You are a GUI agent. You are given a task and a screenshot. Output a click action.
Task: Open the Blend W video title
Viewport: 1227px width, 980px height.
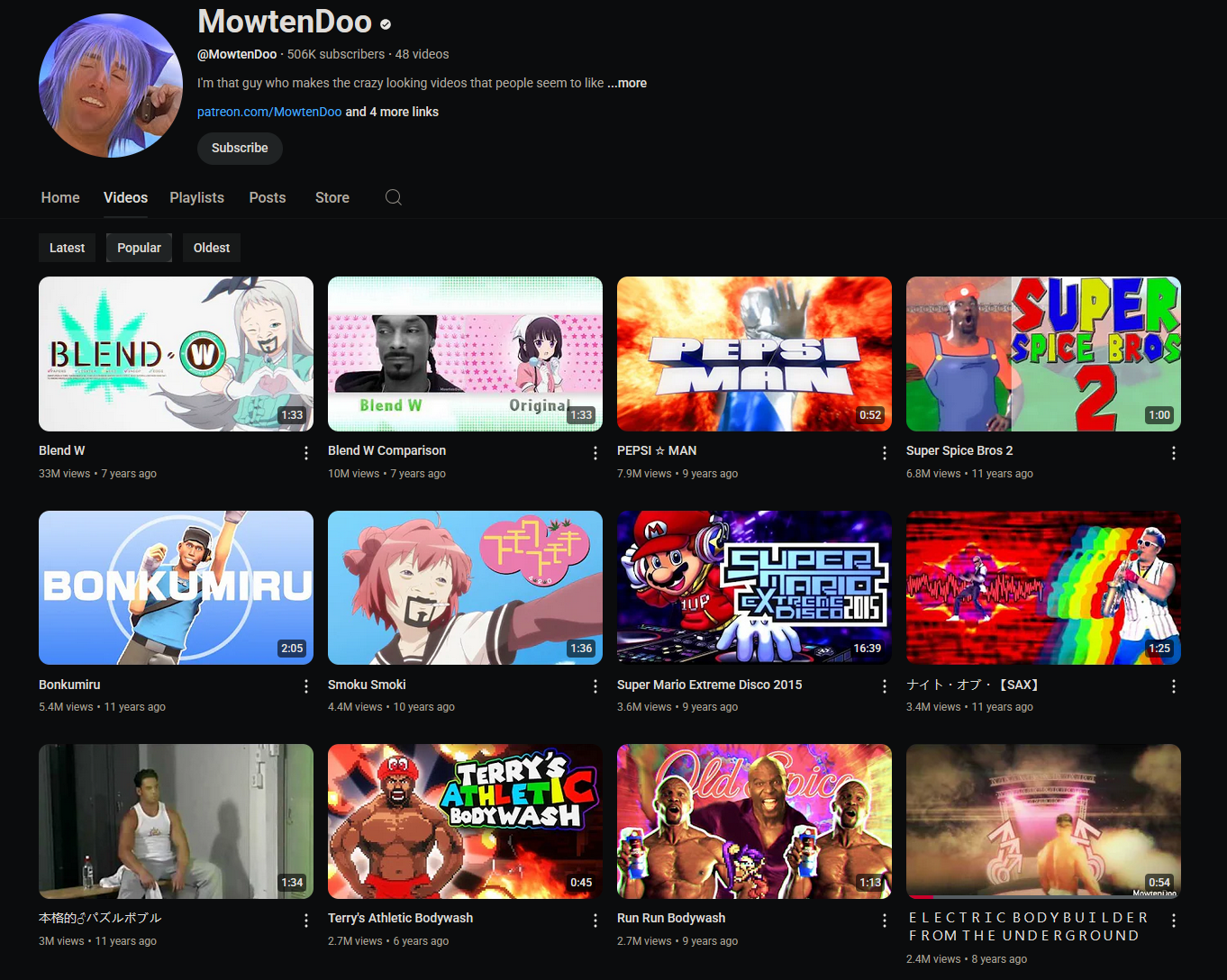pos(62,450)
